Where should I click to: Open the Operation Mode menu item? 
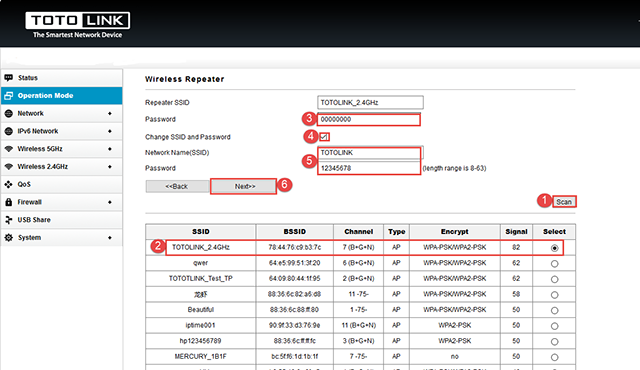61,95
